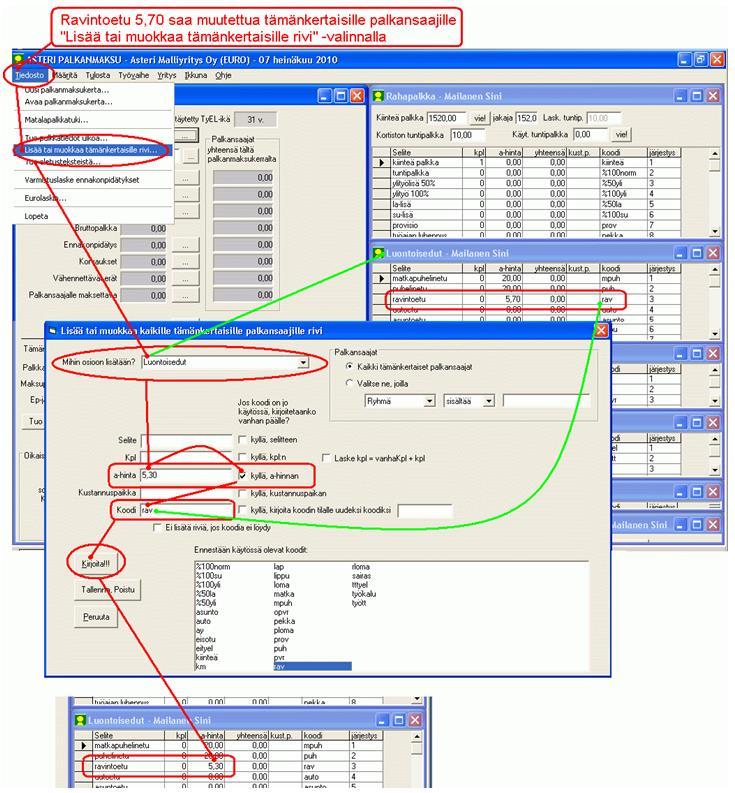Image resolution: width=735 pixels, height=793 pixels.
Task: Click vie! button next to Kiinteä palkka
Action: [479, 118]
